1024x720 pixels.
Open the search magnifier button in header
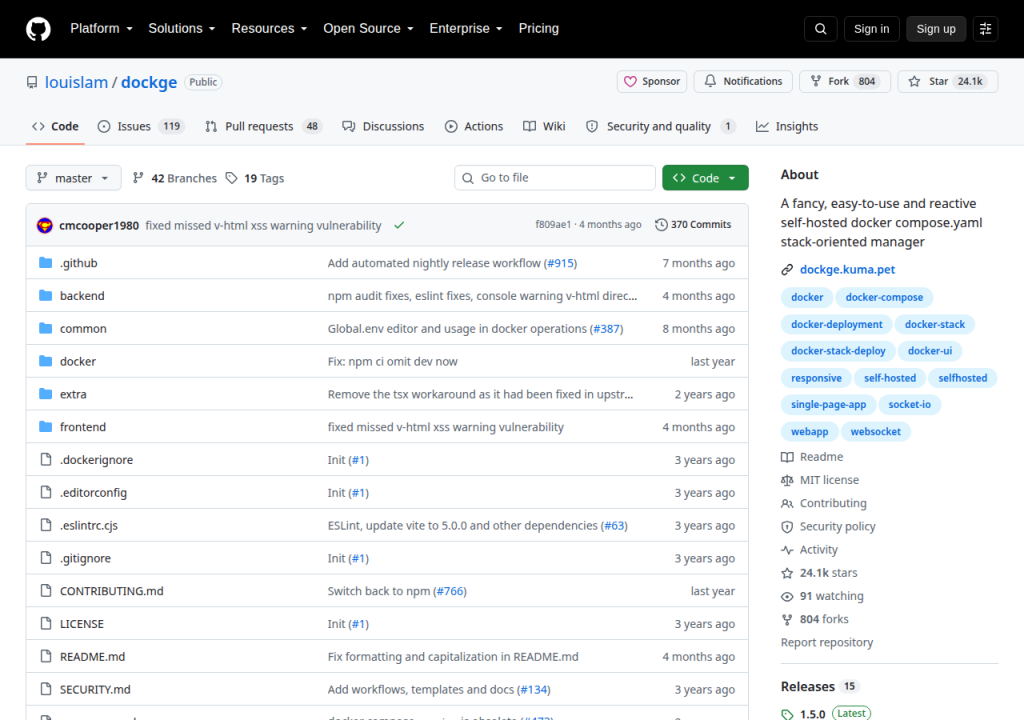820,29
